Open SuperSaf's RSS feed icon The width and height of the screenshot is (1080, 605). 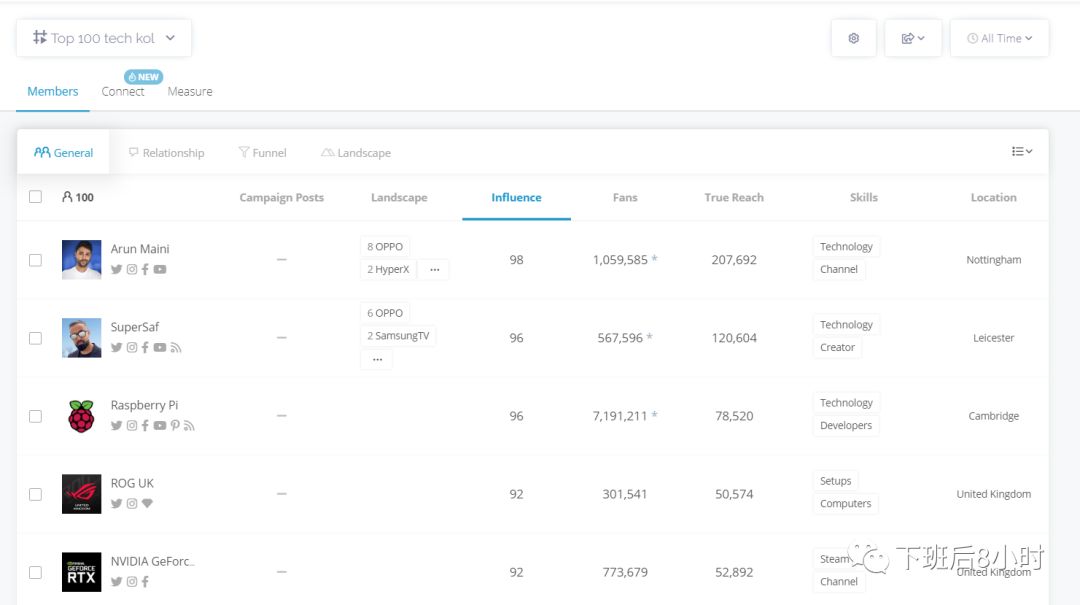176,348
